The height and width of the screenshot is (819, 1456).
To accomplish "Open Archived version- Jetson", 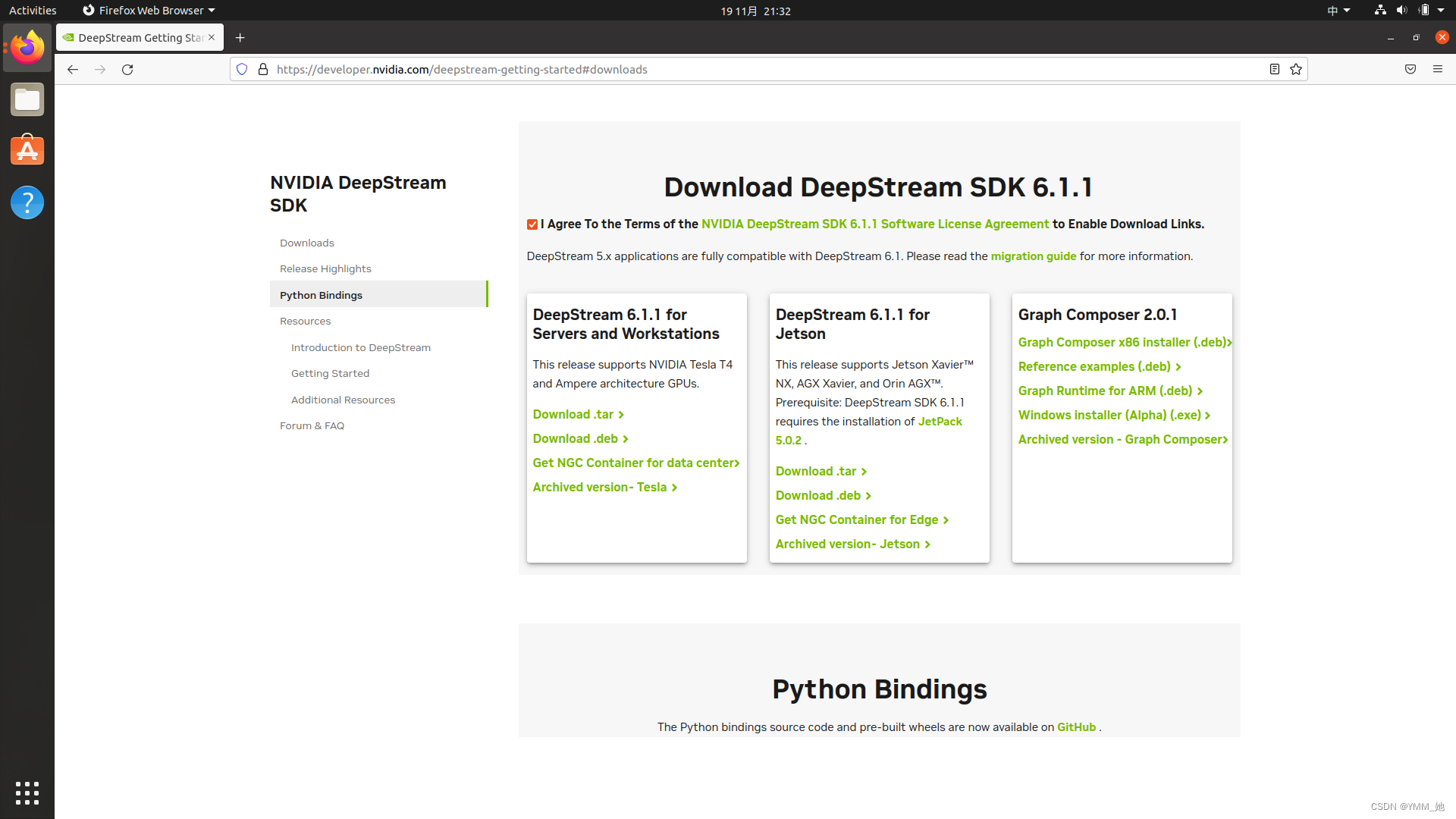I will [x=852, y=544].
